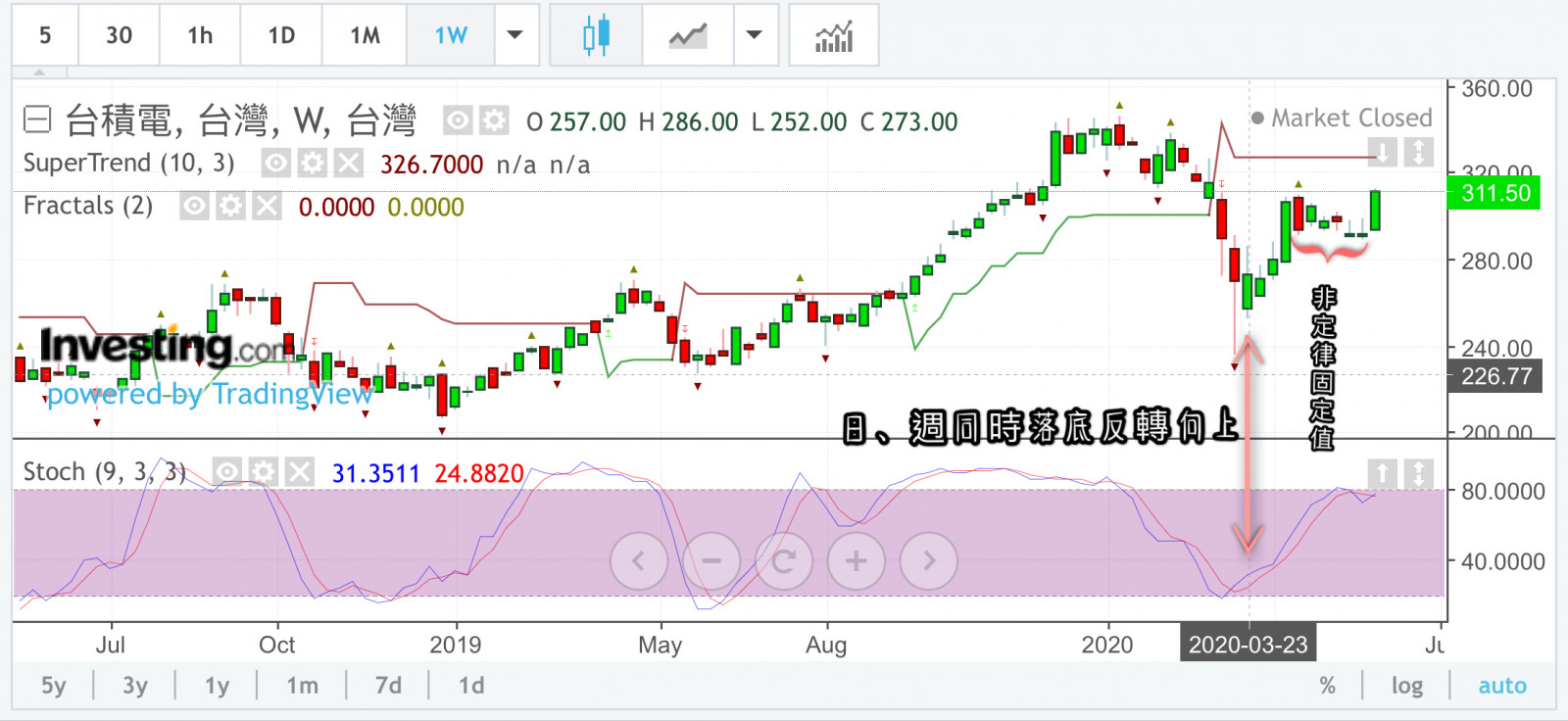Click the 台積電, 台灣, W, 台灣 symbol title

pos(241,120)
